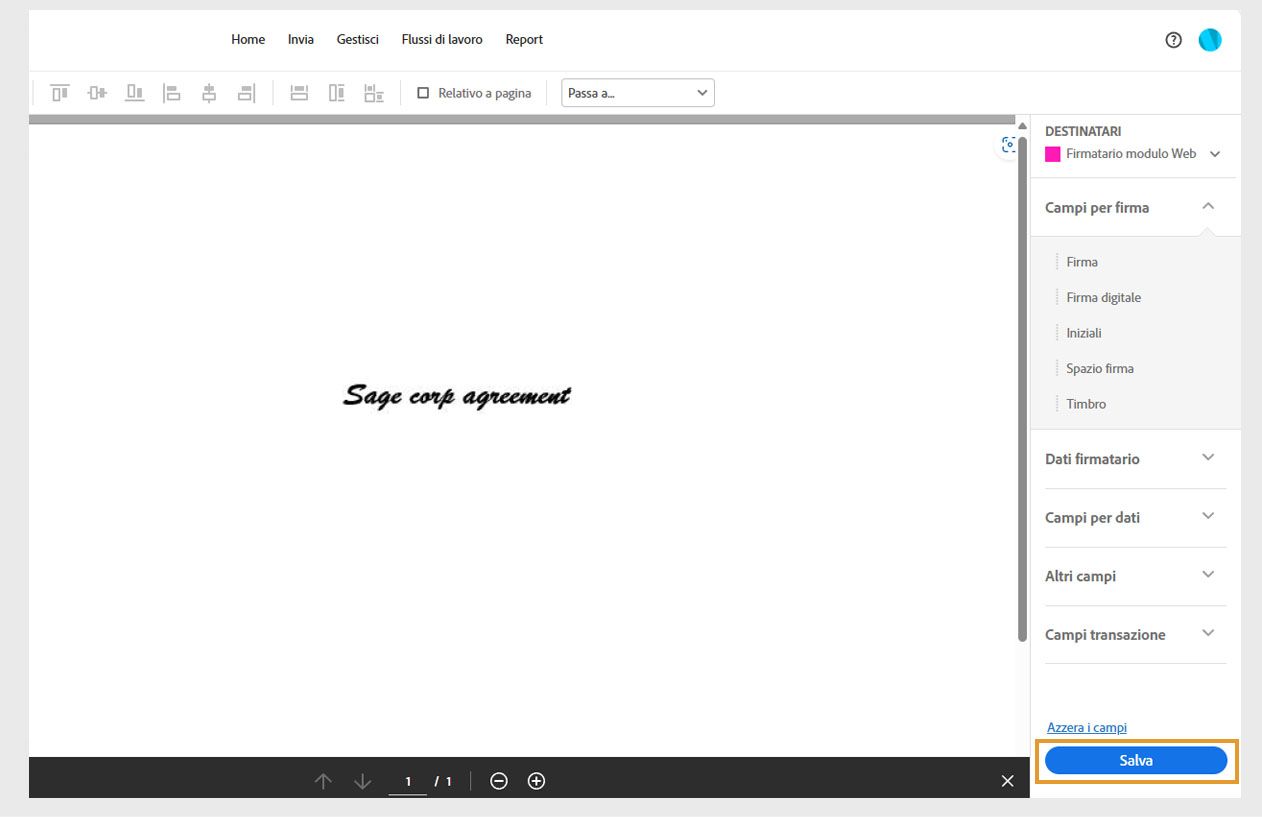Align selected fields to right edge
Viewport: 1262px width, 817px height.
tap(246, 93)
